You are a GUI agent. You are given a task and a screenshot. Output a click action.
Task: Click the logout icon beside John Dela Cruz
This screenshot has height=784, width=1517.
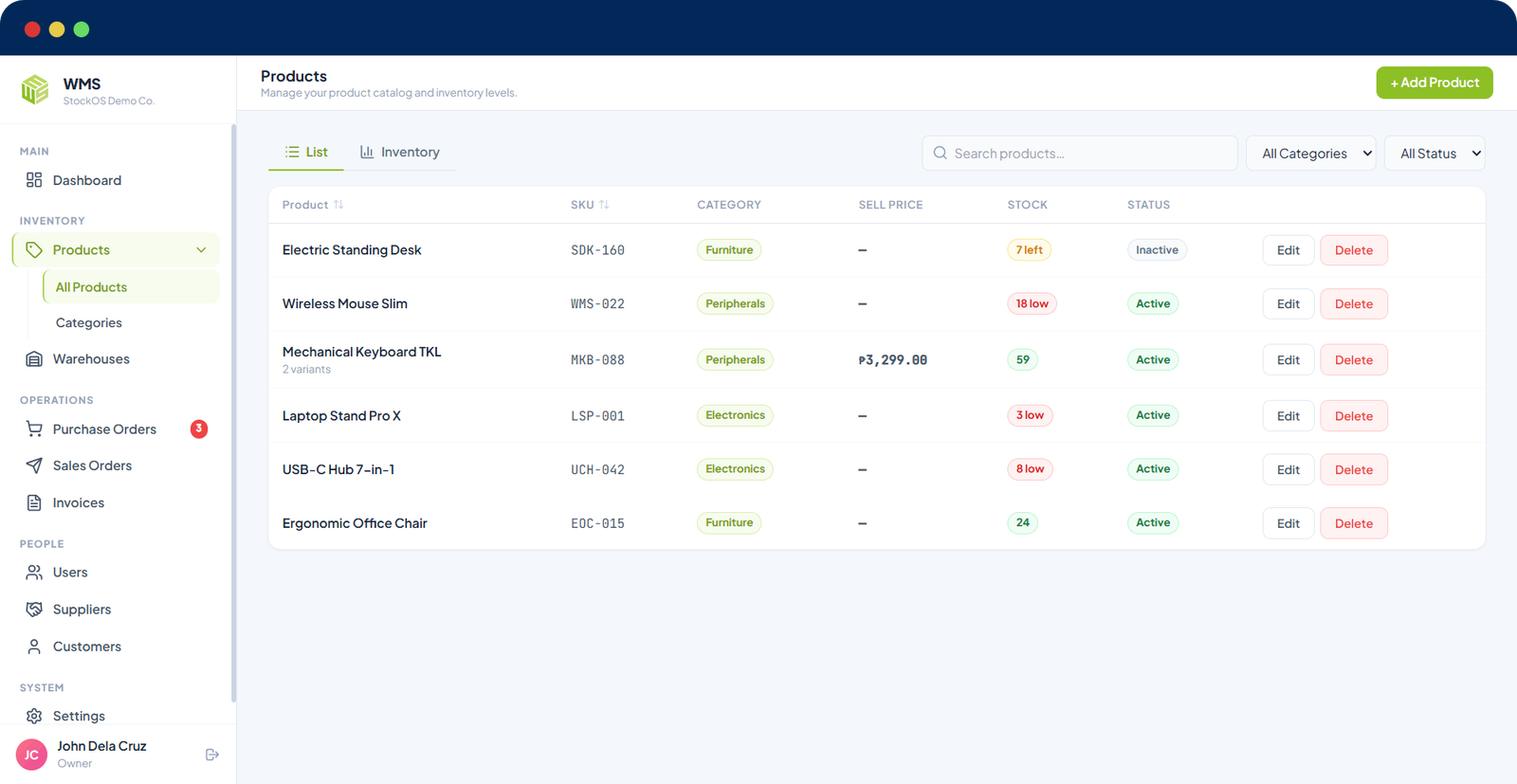point(212,755)
